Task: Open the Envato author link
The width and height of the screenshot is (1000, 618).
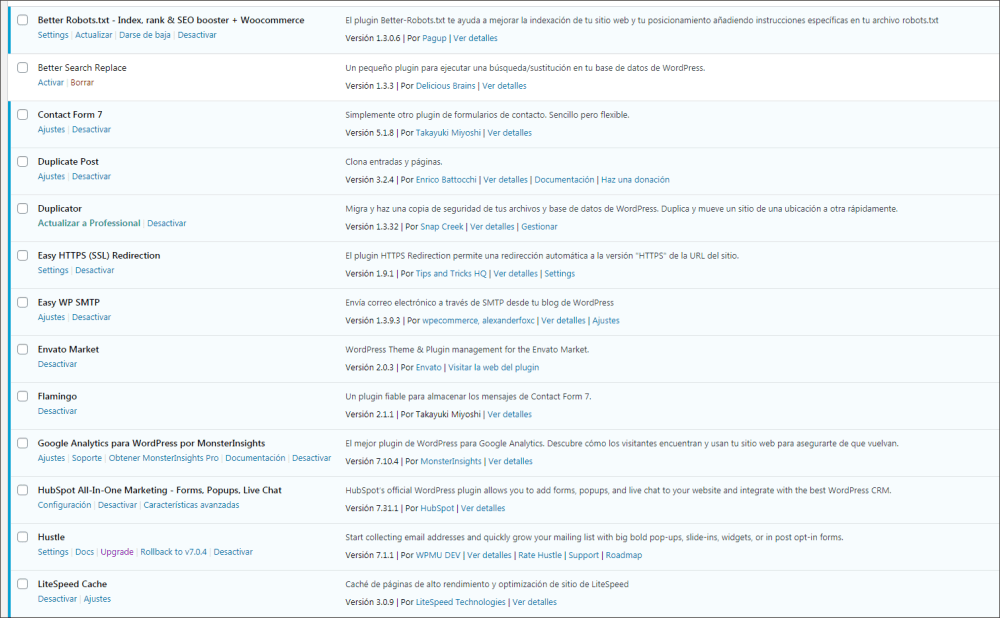Action: [429, 367]
